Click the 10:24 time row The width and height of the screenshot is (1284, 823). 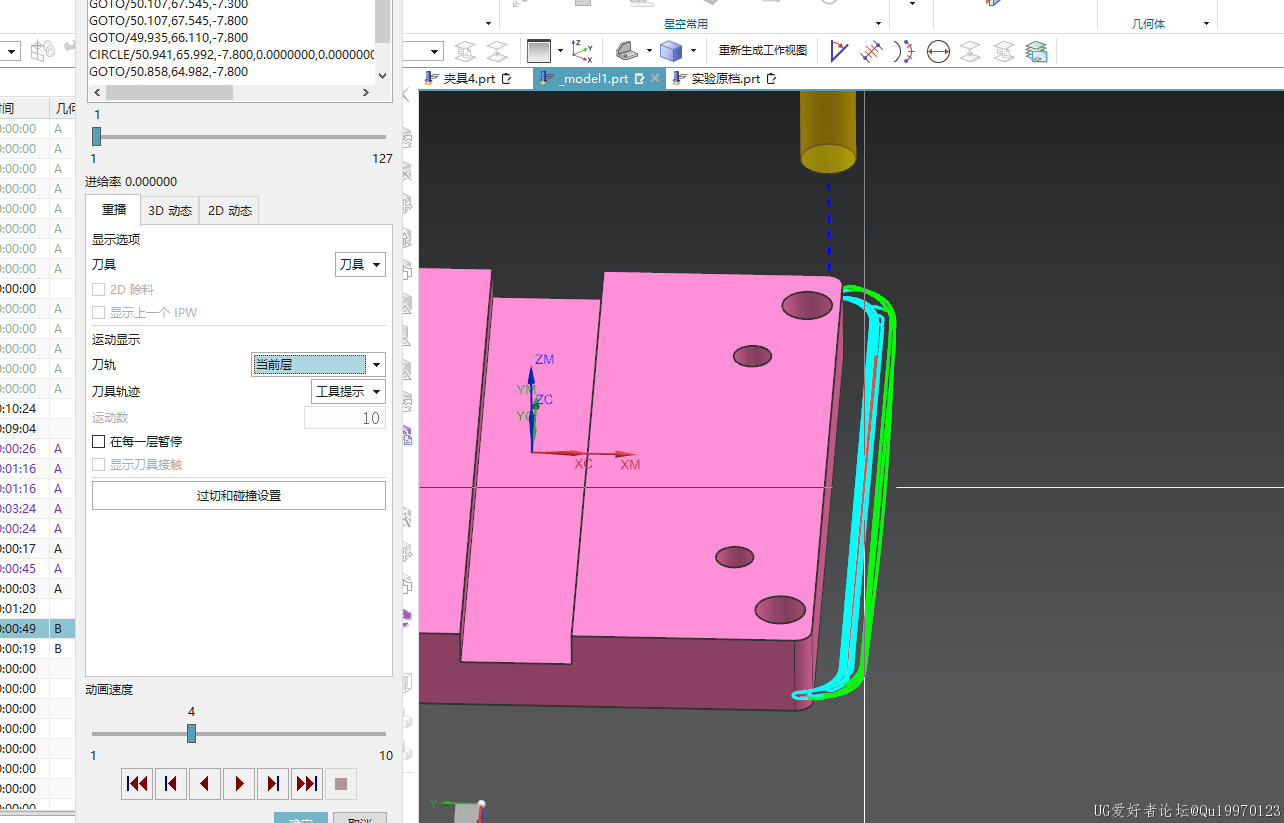coord(37,408)
